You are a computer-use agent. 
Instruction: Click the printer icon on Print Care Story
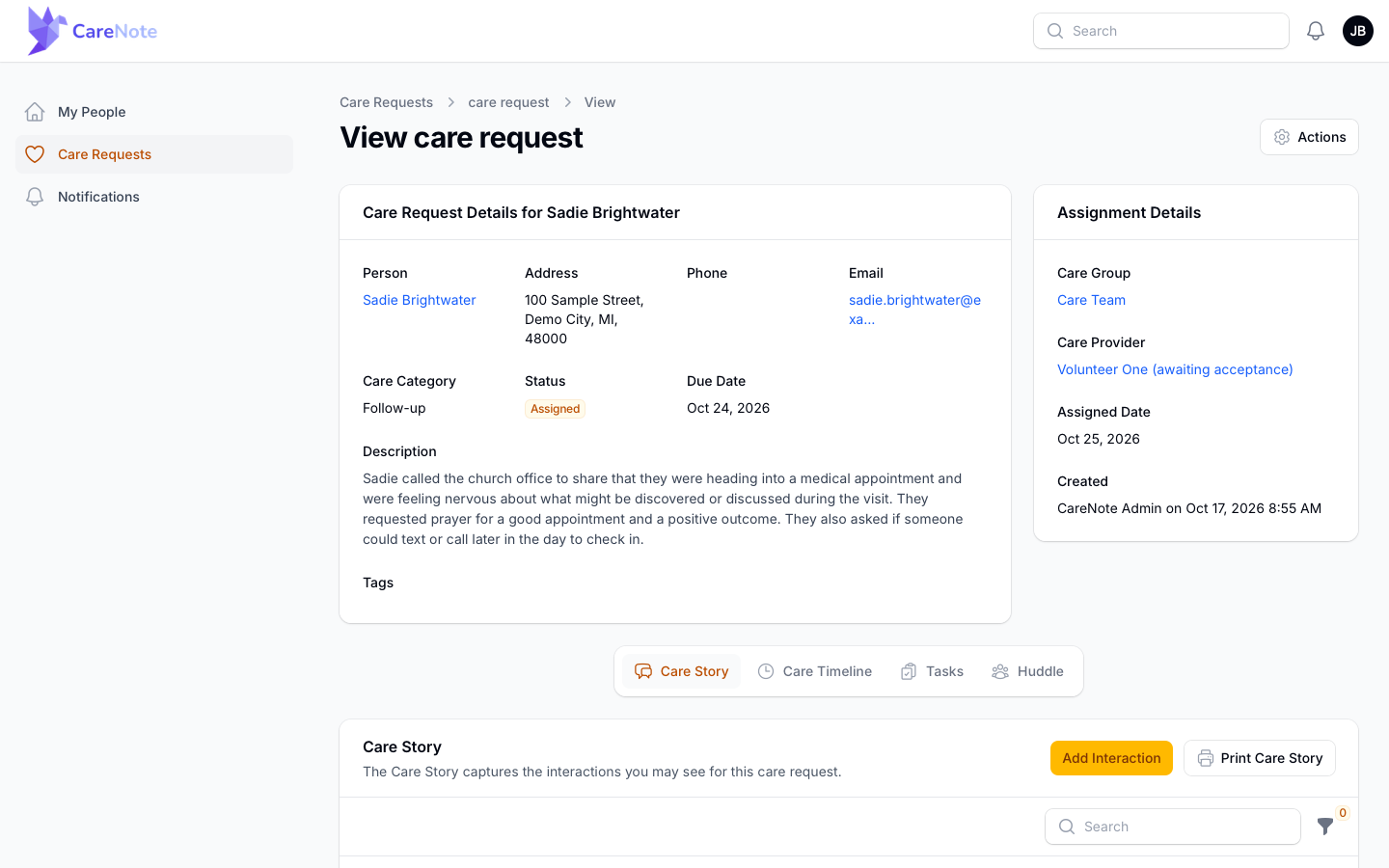click(1206, 758)
